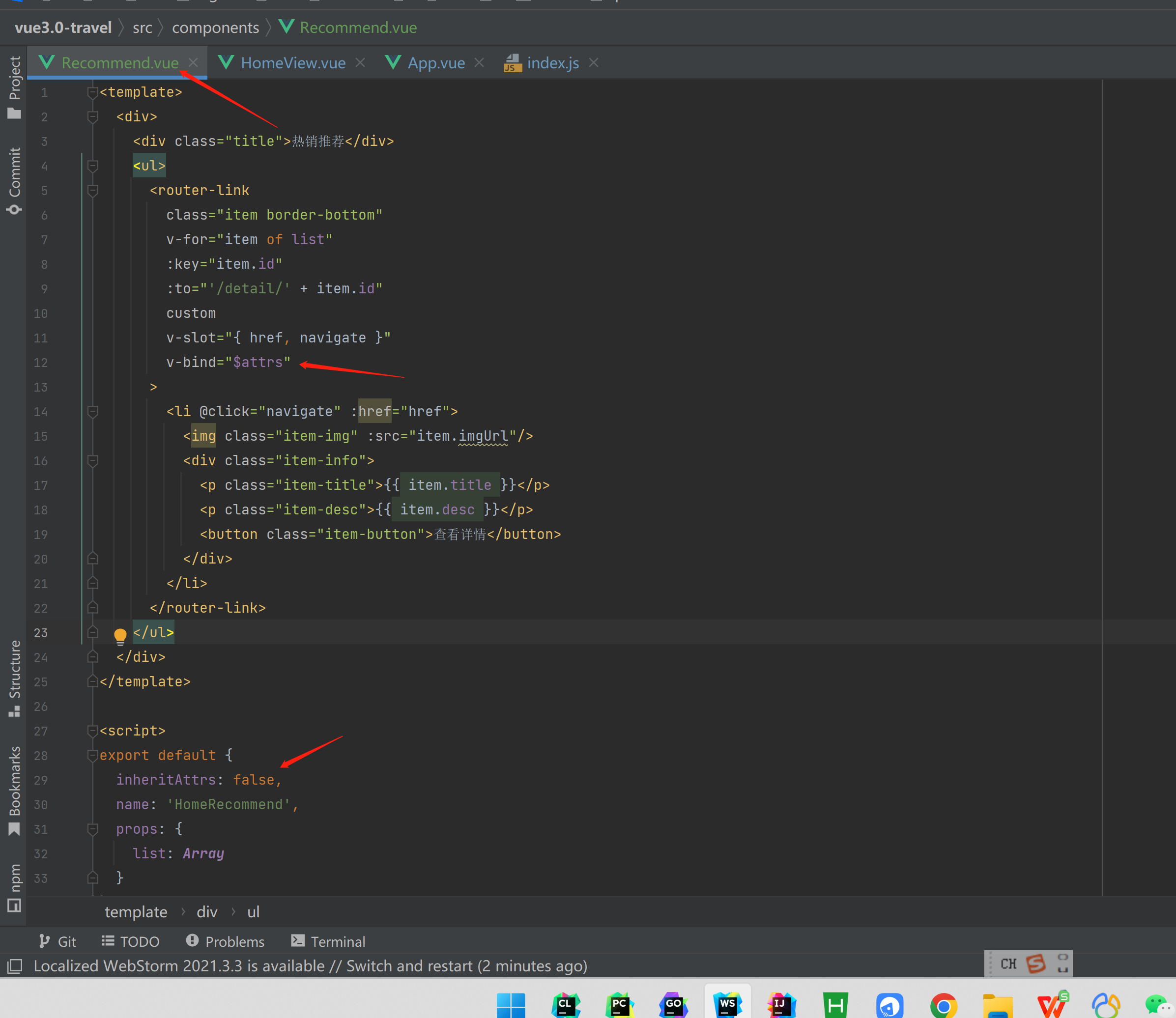
Task: Collapse the item-info div at line 16
Action: 92,460
